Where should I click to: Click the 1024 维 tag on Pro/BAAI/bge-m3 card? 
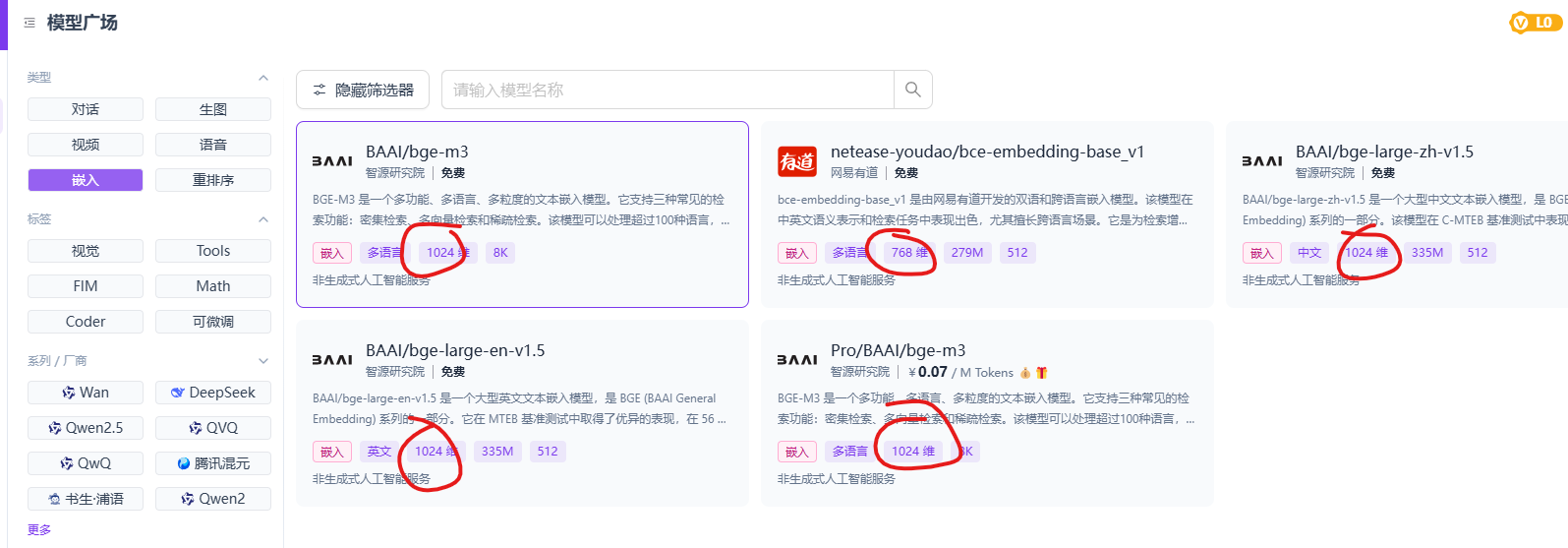913,452
